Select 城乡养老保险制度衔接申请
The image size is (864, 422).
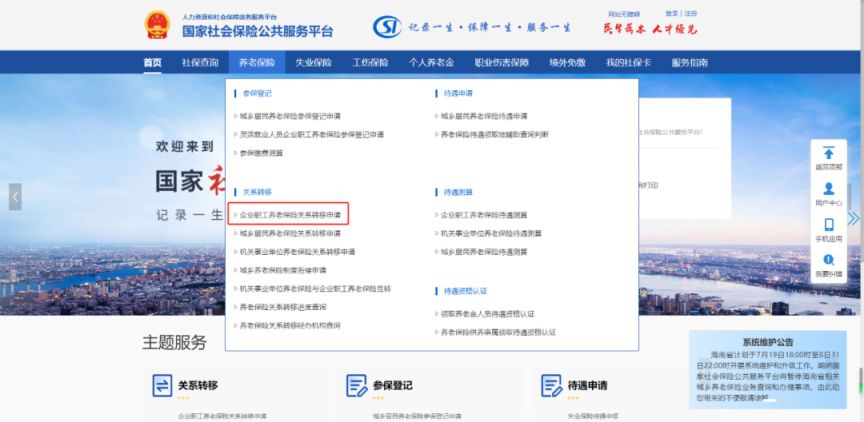coord(283,270)
